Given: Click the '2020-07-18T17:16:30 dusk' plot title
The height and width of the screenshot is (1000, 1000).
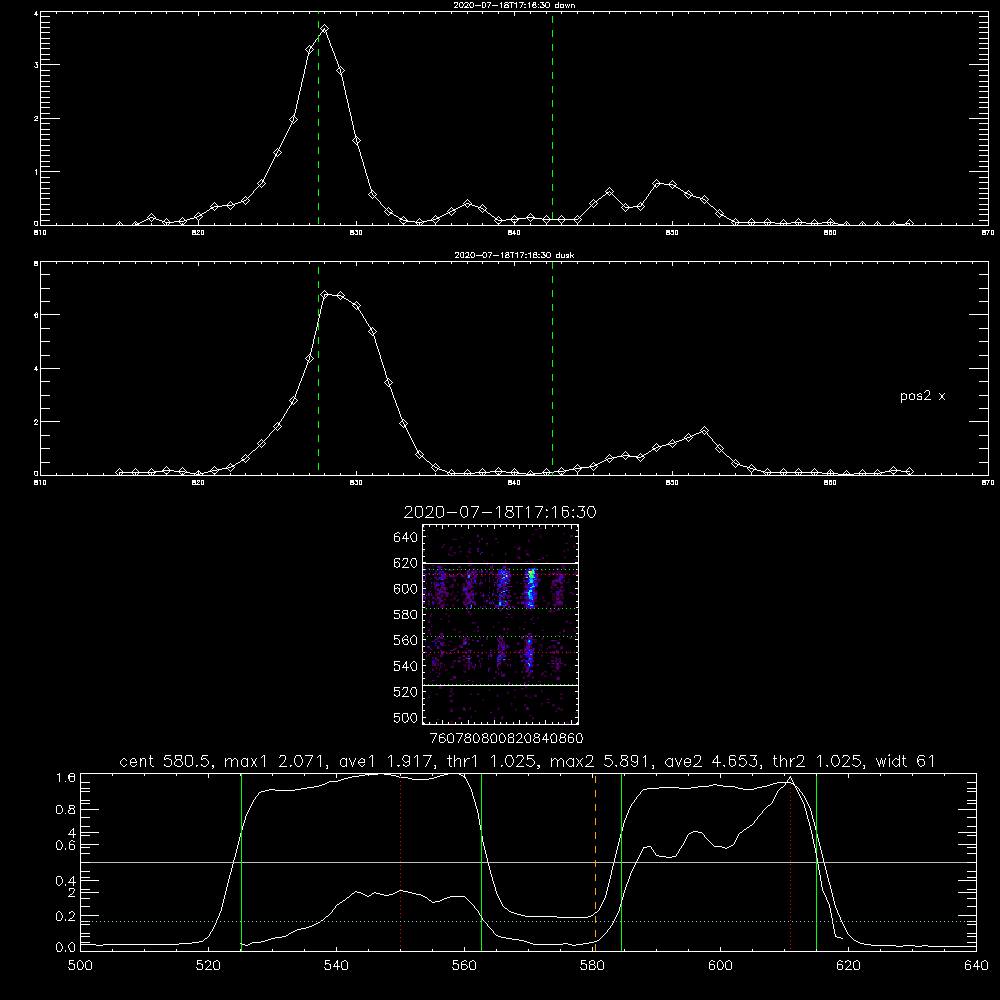Looking at the screenshot, I should coord(515,255).
